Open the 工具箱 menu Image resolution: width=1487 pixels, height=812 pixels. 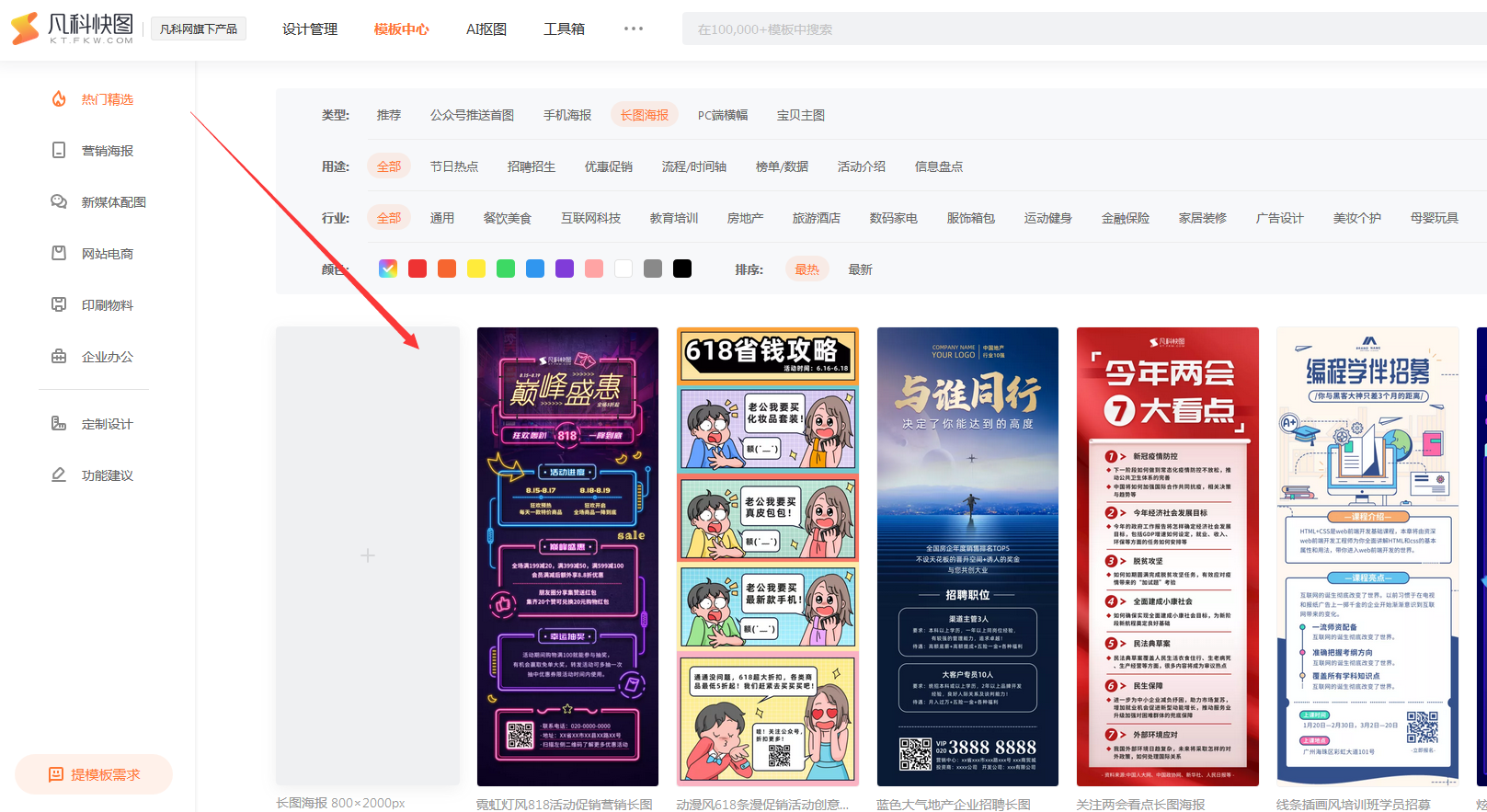[564, 29]
